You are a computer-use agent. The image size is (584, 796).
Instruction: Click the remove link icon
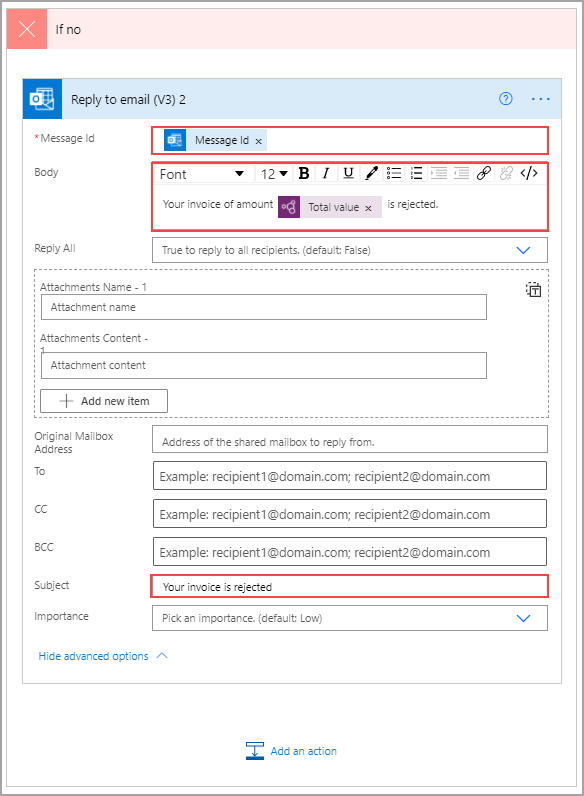click(506, 174)
